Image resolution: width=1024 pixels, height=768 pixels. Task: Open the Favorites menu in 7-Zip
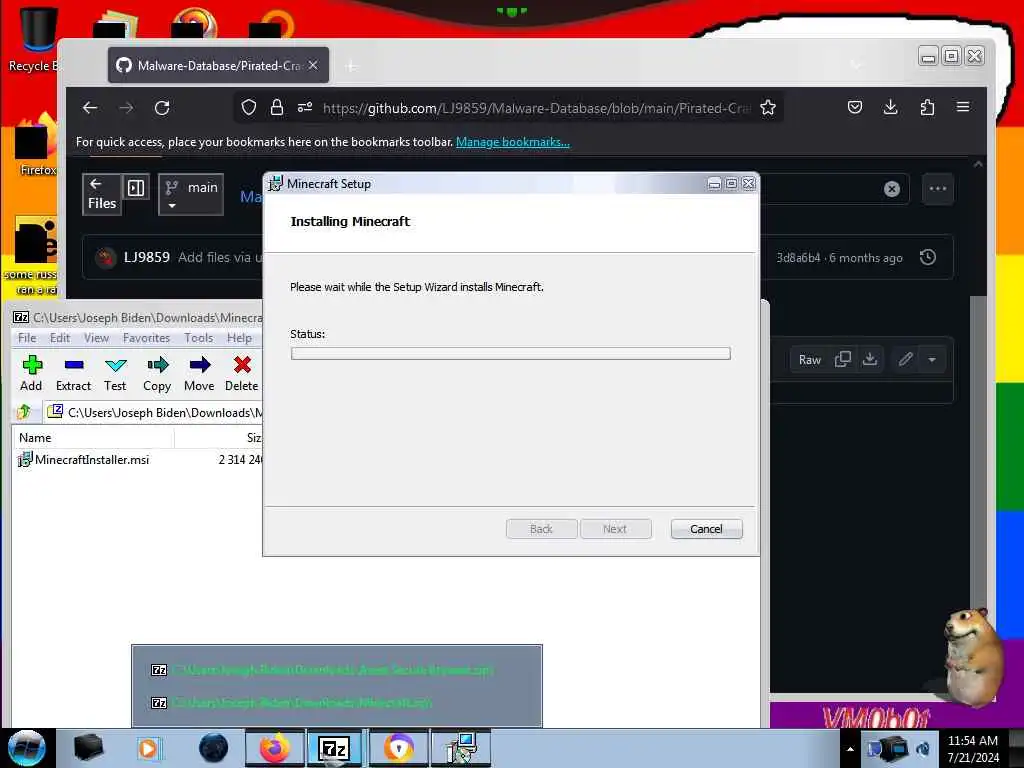(146, 338)
